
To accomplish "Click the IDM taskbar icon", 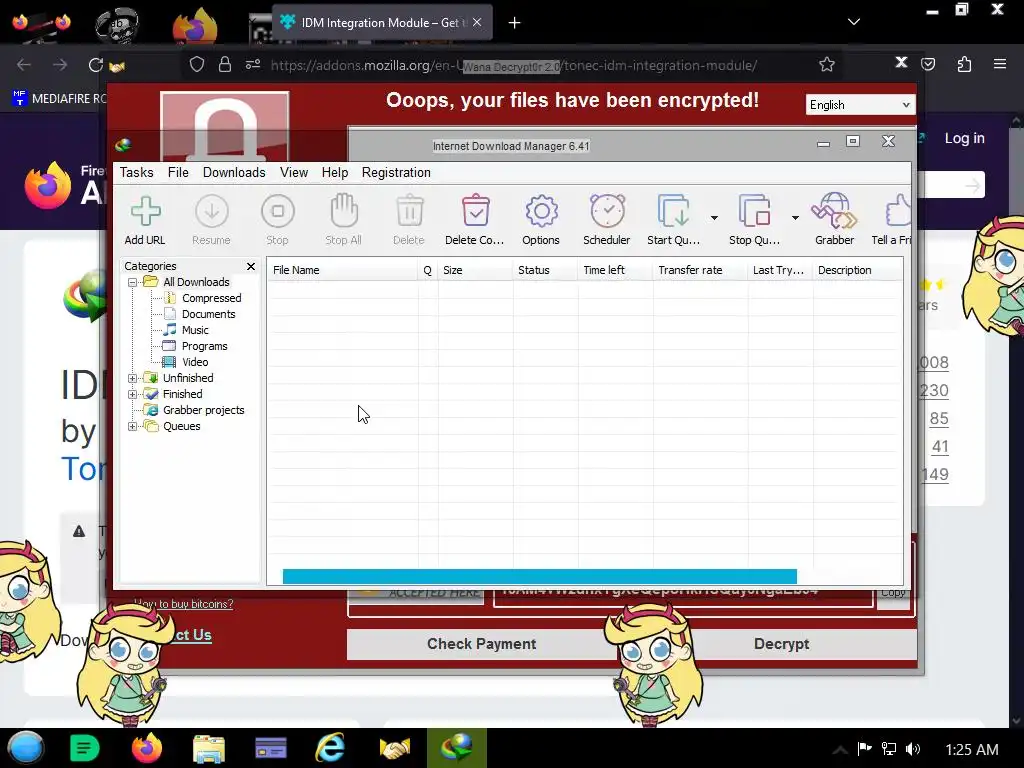I will pos(456,748).
